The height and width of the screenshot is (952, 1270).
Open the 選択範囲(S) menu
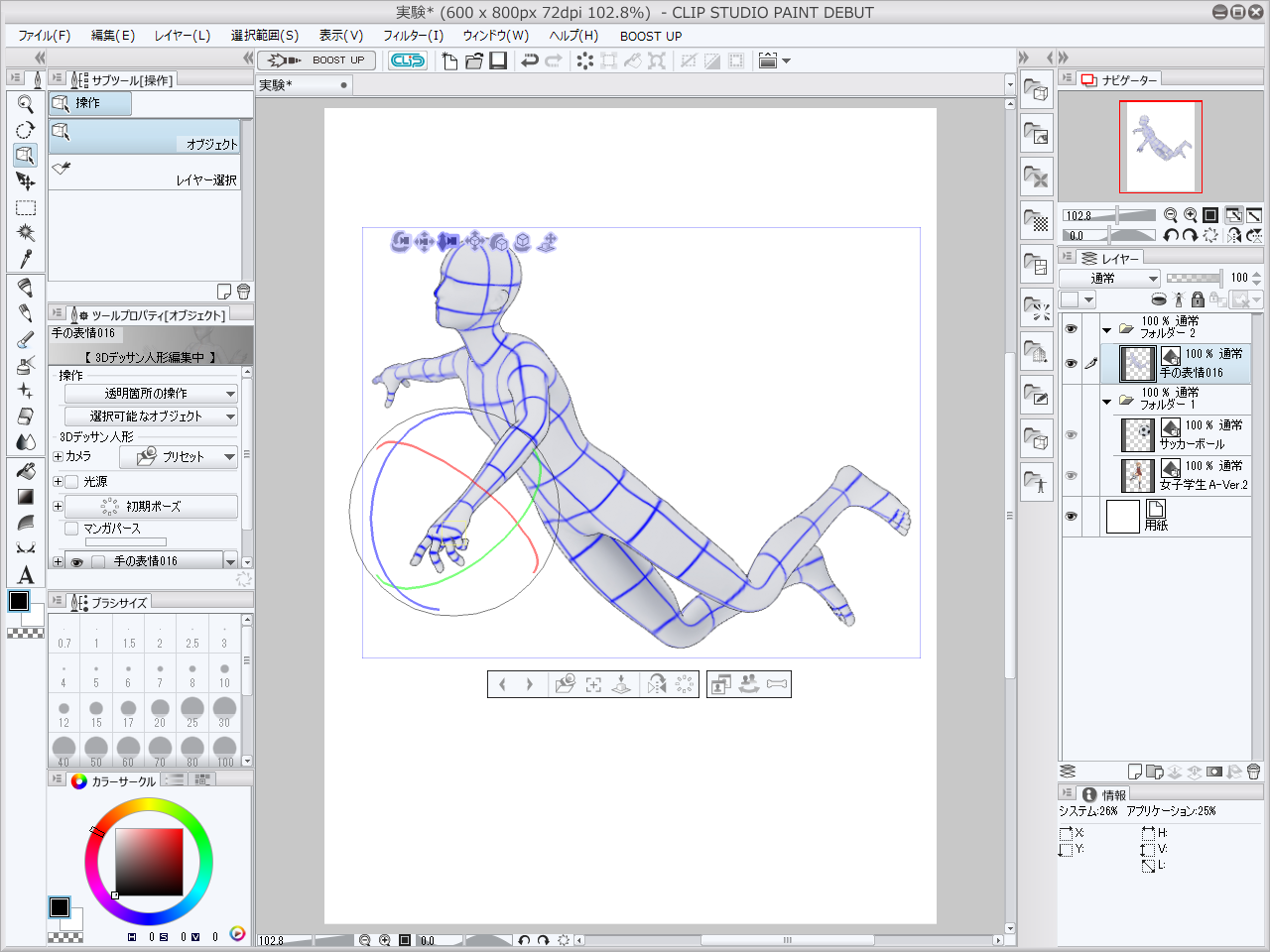pyautogui.click(x=265, y=36)
